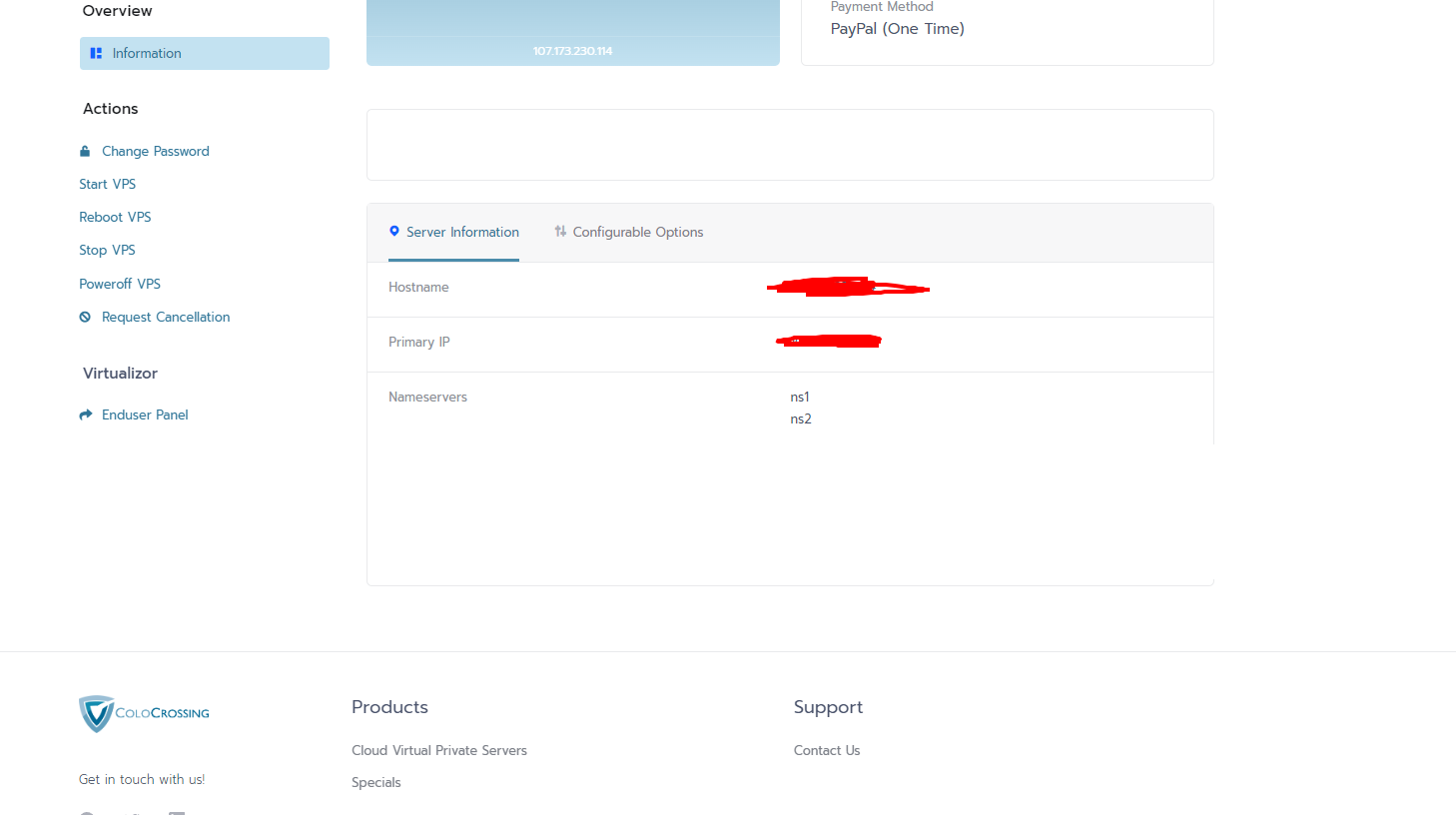The image size is (1456, 815).
Task: Open the Request Cancellation link
Action: tap(166, 317)
